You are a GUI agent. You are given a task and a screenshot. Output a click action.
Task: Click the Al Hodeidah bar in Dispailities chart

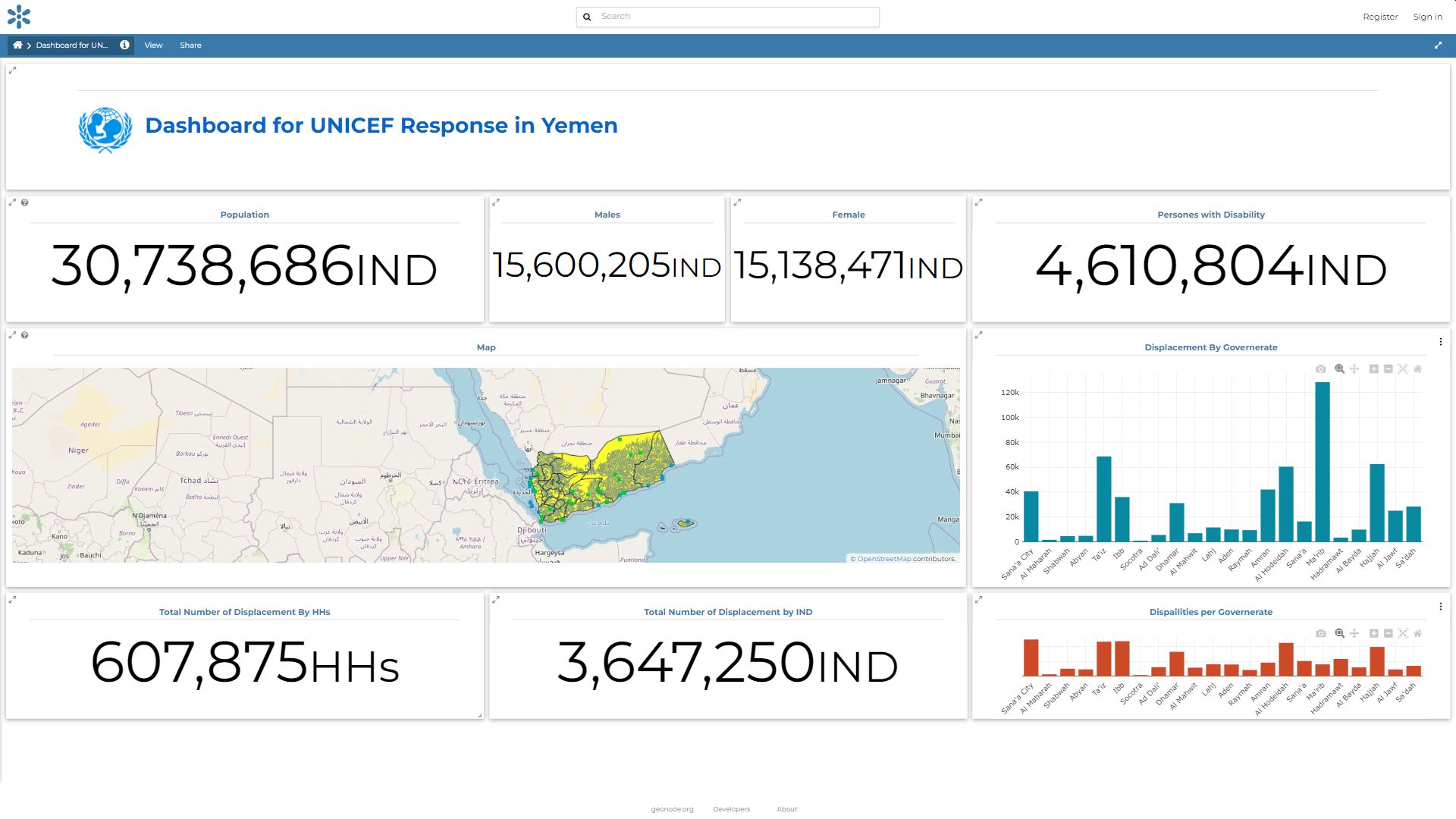[1286, 660]
